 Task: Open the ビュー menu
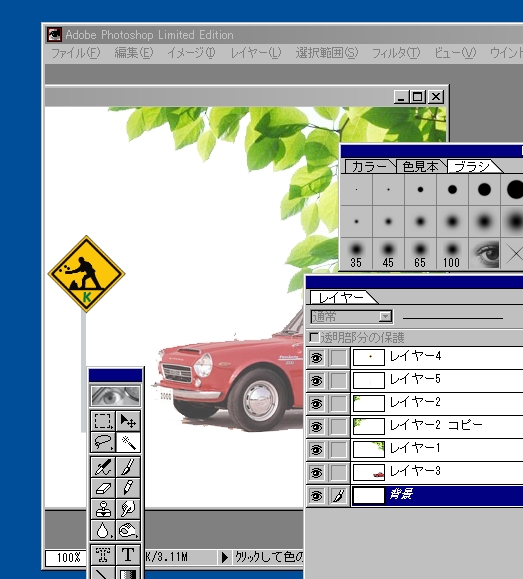[455, 53]
